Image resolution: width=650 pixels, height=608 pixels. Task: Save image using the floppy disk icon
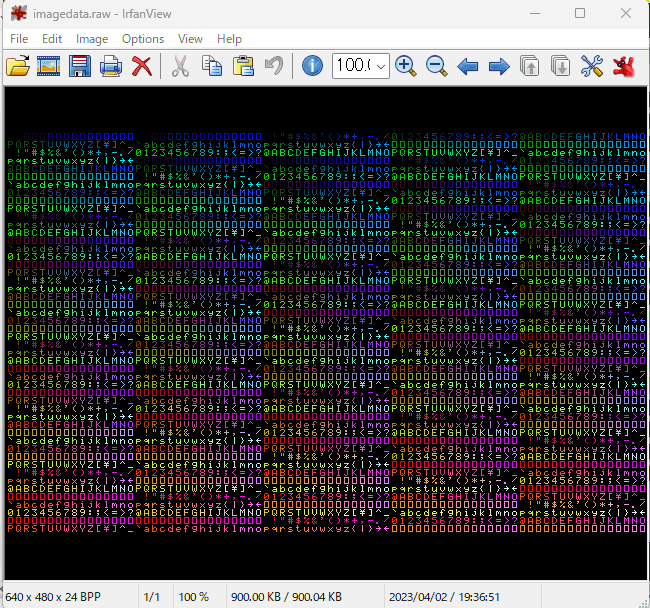point(80,66)
